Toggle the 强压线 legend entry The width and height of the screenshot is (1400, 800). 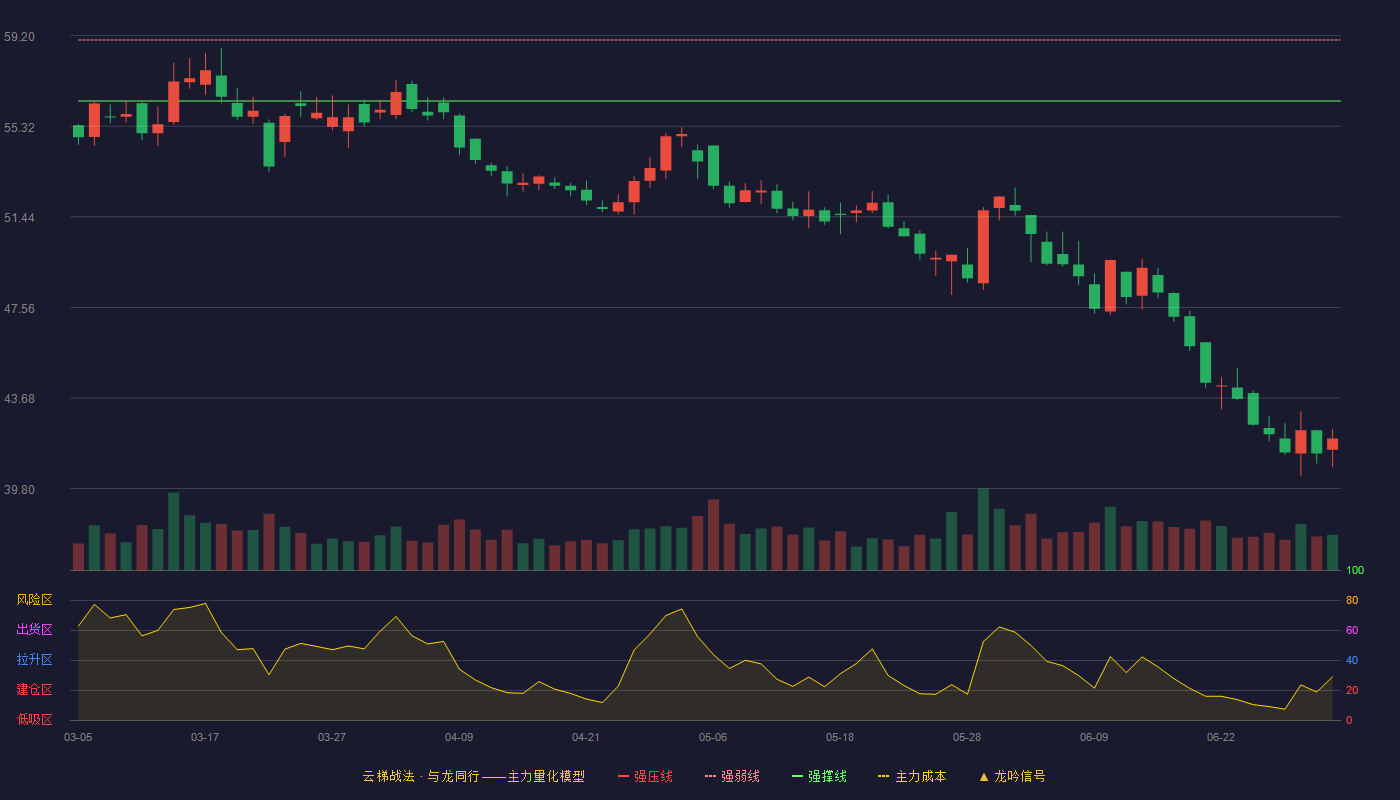[645, 776]
